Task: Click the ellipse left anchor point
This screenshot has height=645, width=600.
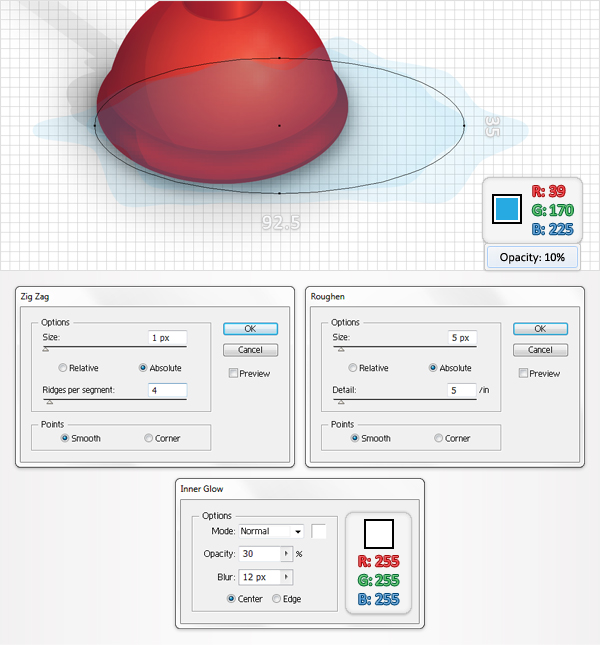Action: (x=95, y=125)
